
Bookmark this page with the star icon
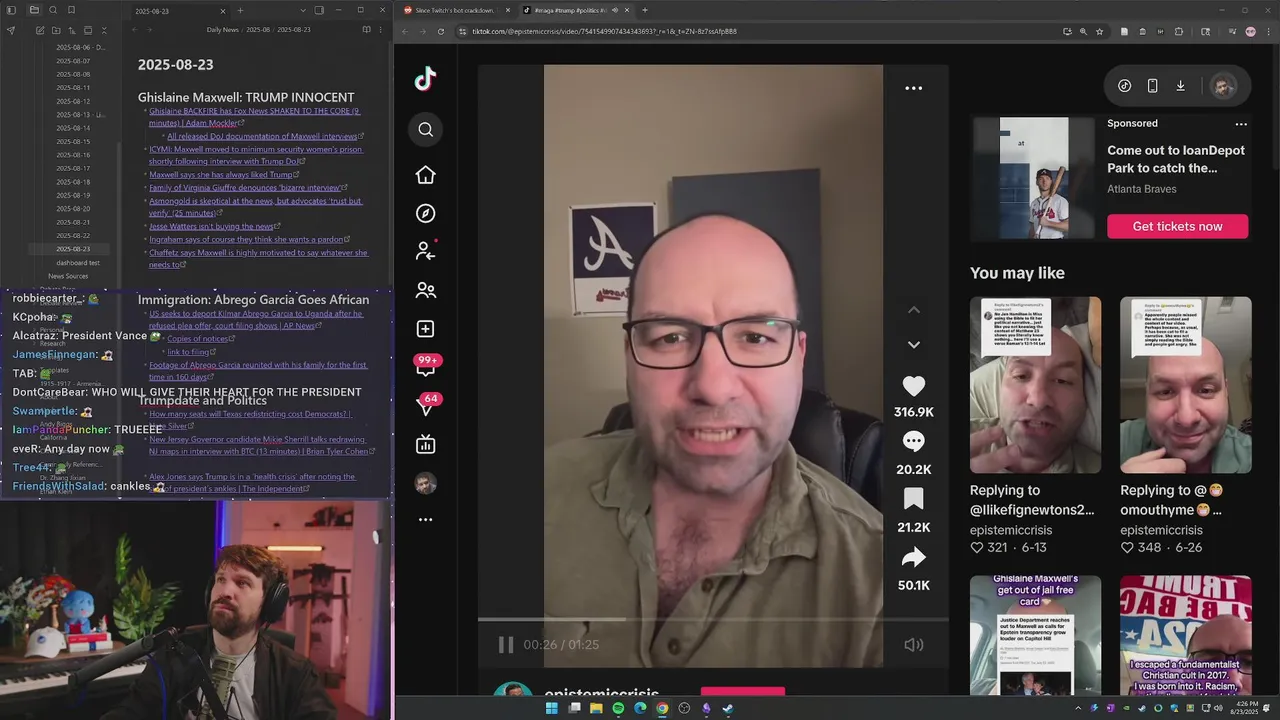tap(1100, 31)
